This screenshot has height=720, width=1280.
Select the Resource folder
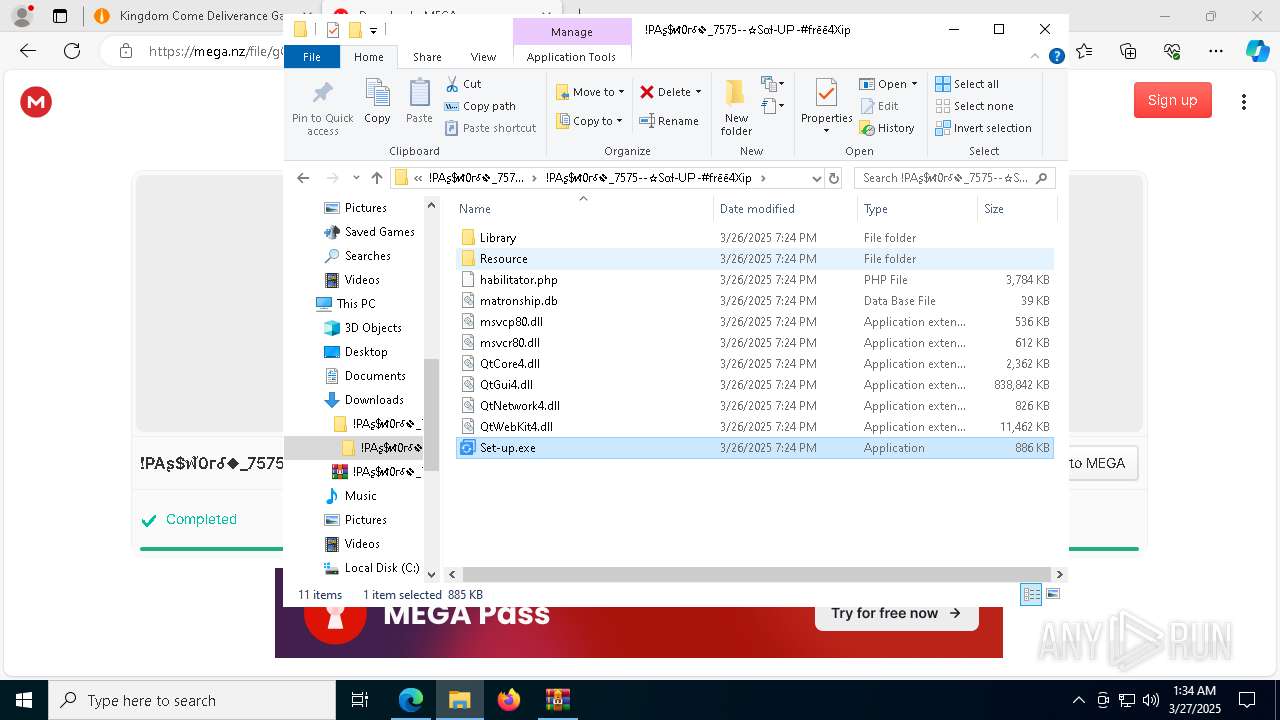click(x=755, y=259)
